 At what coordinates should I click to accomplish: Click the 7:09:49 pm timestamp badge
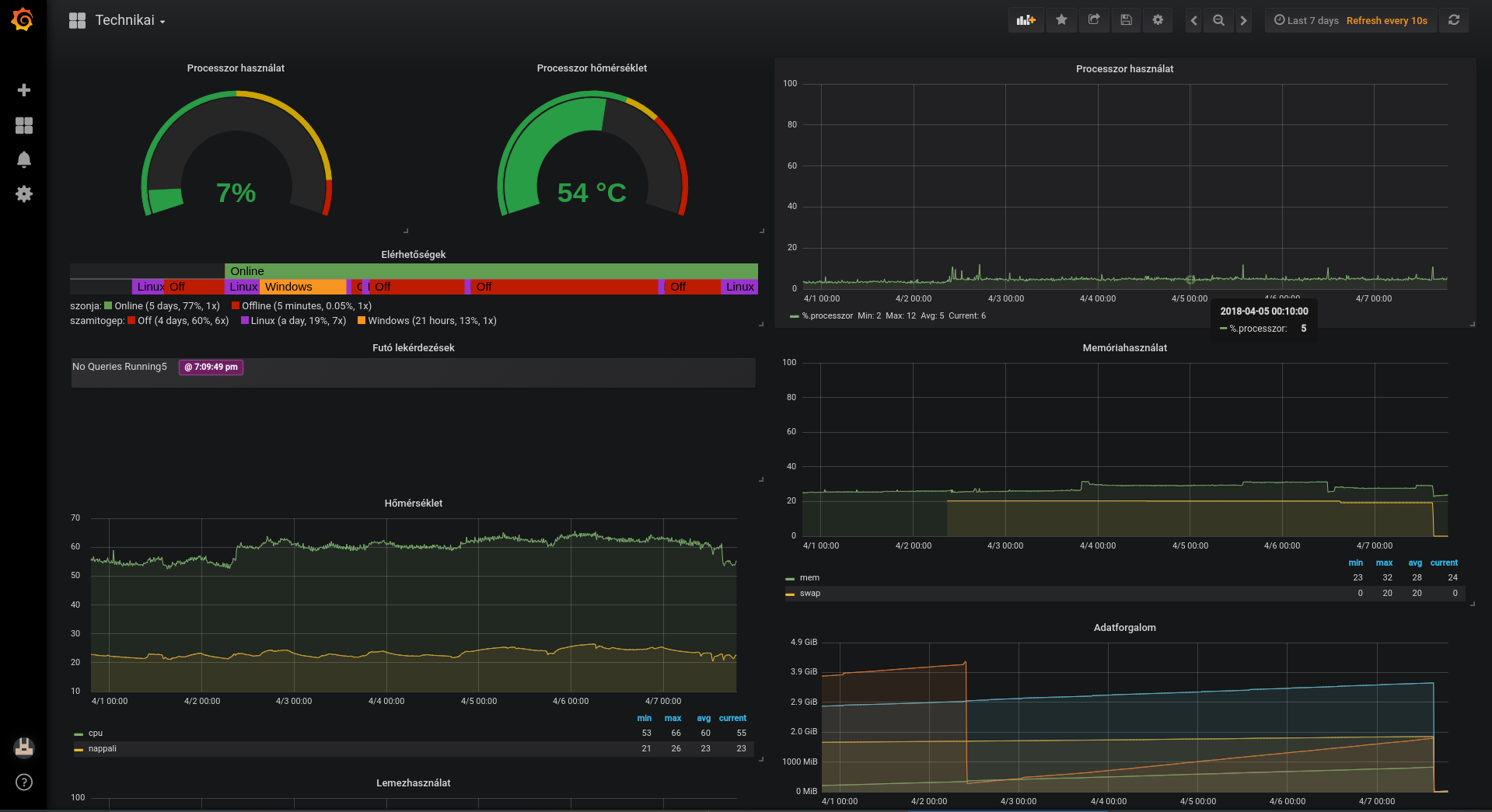(211, 367)
